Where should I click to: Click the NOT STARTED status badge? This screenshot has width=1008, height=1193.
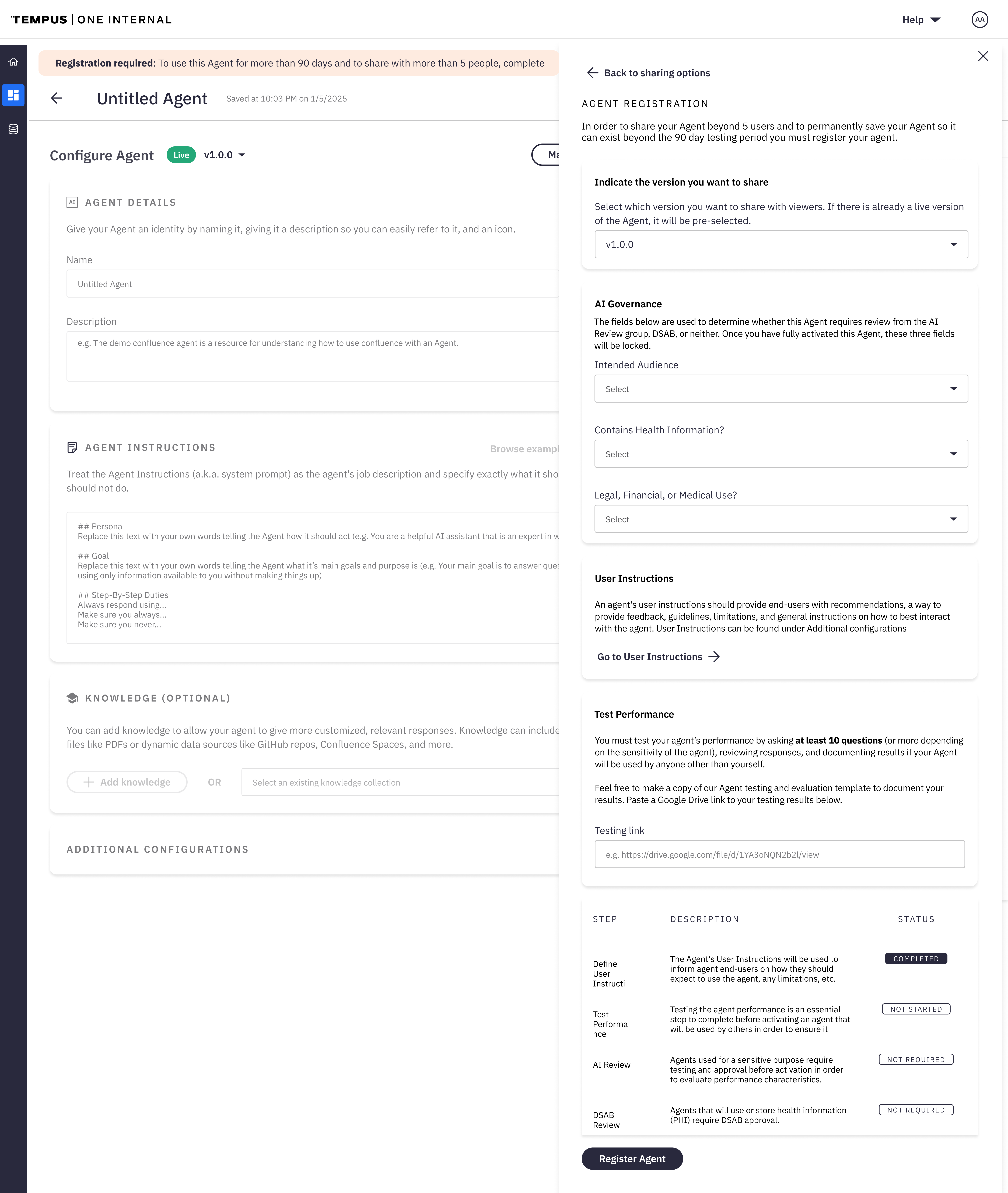(916, 1009)
